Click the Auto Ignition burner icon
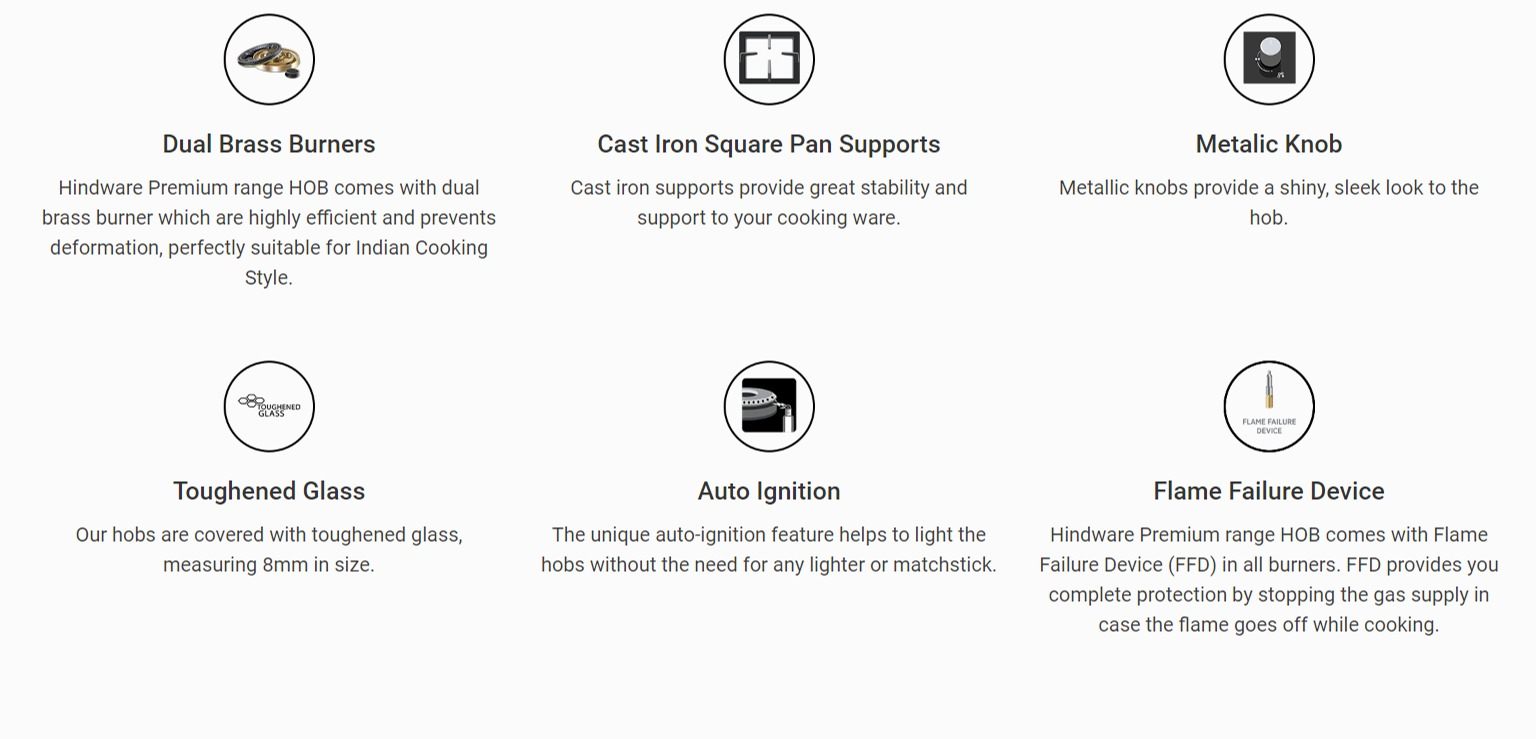 (x=769, y=407)
